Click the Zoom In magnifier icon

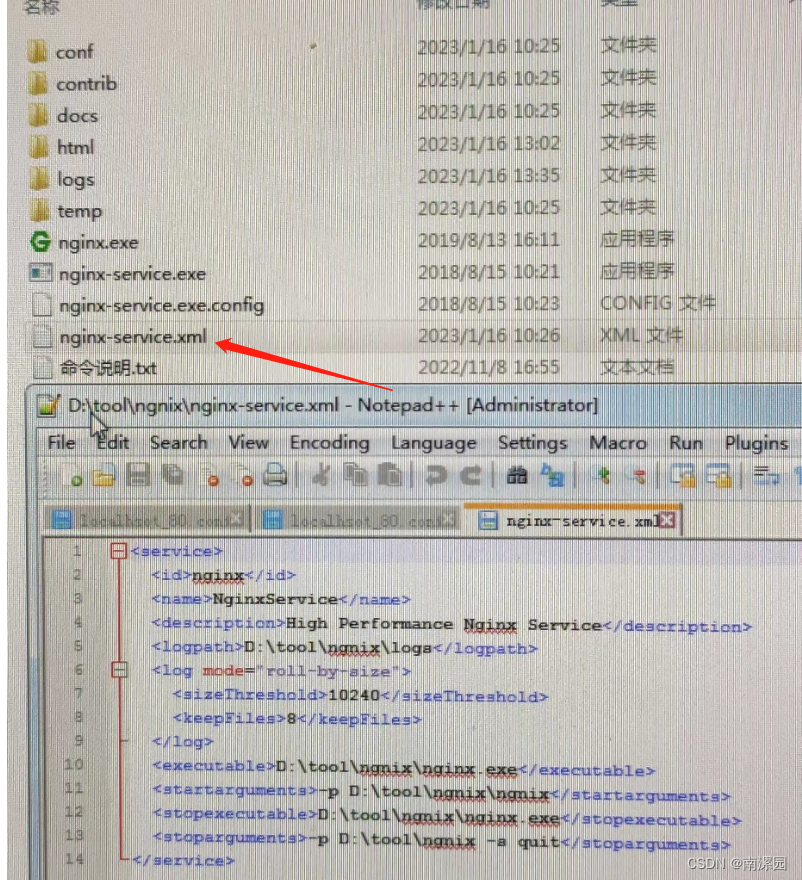coord(600,478)
